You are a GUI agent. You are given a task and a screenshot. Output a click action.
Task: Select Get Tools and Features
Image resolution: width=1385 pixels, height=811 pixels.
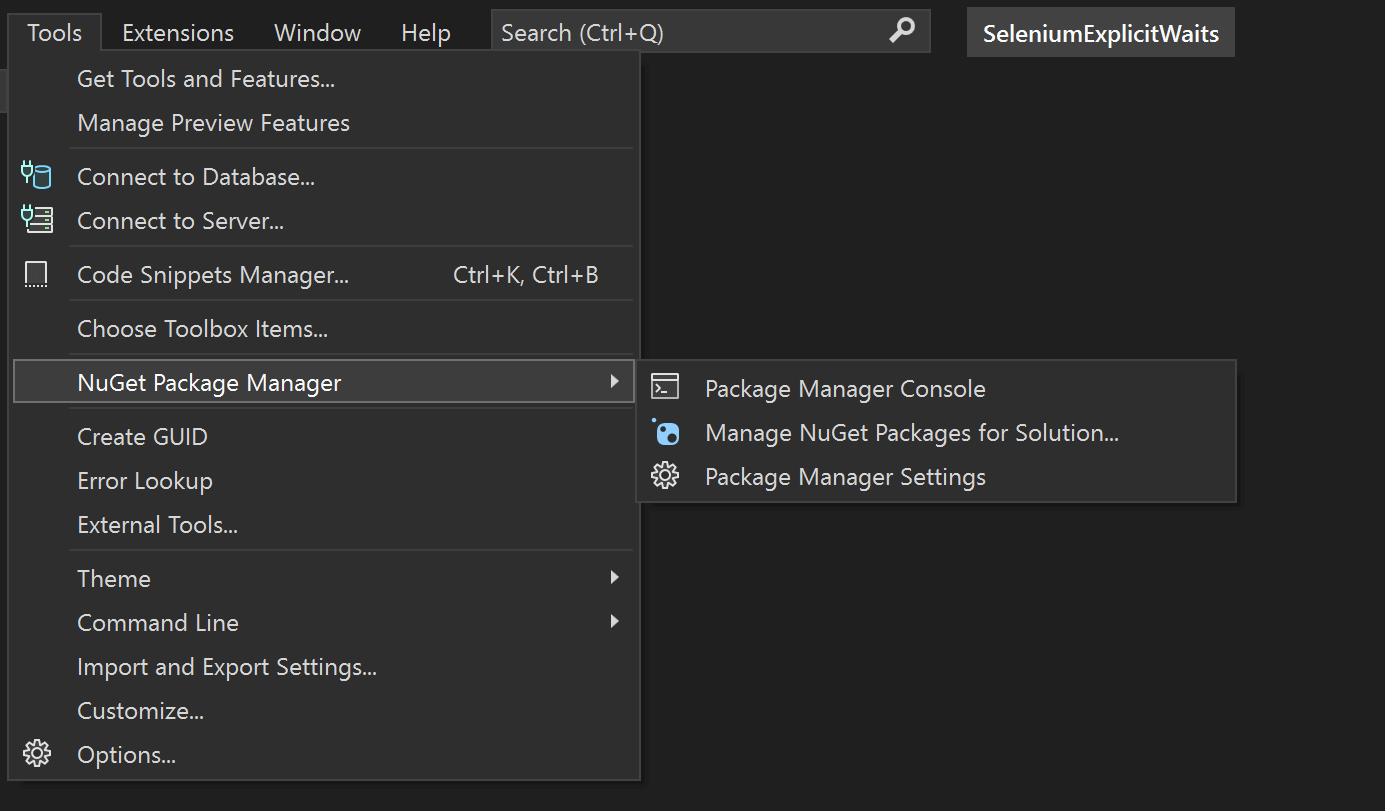click(206, 79)
